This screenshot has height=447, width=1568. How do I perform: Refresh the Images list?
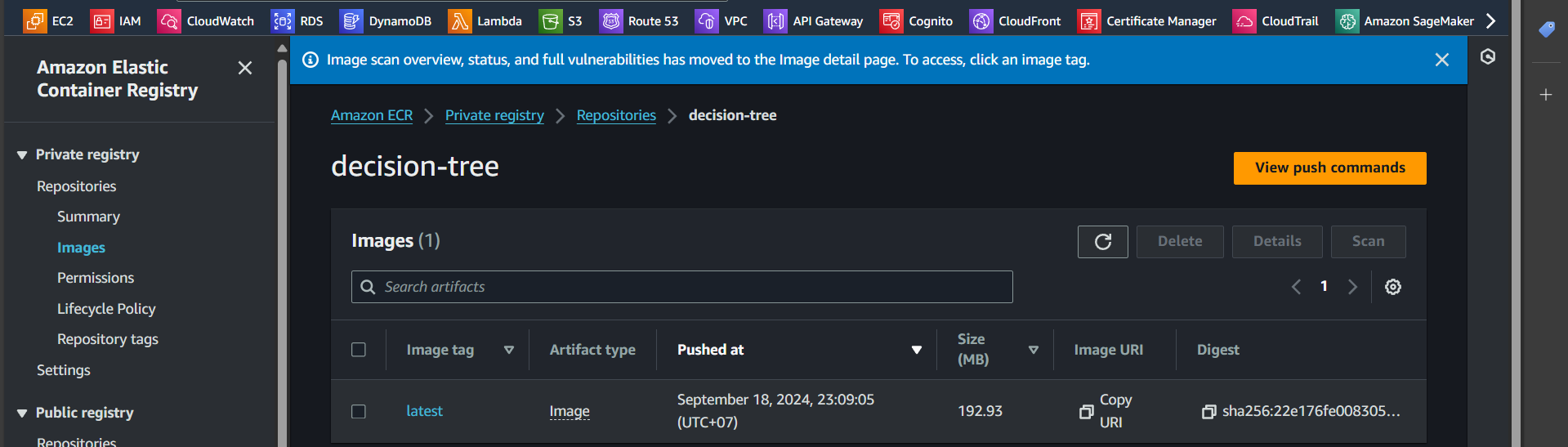point(1103,242)
